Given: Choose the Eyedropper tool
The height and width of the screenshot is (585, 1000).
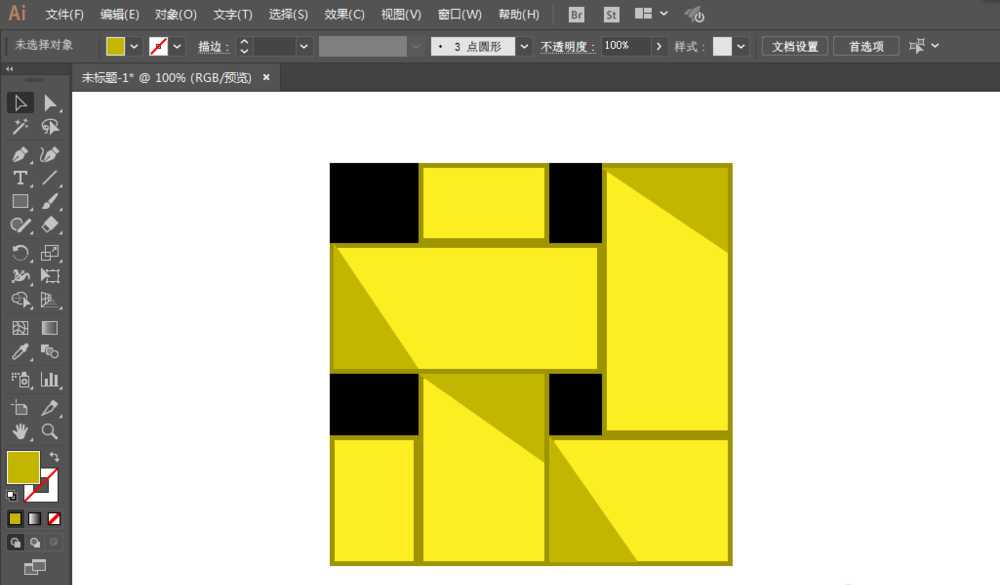Looking at the screenshot, I should coord(19,352).
